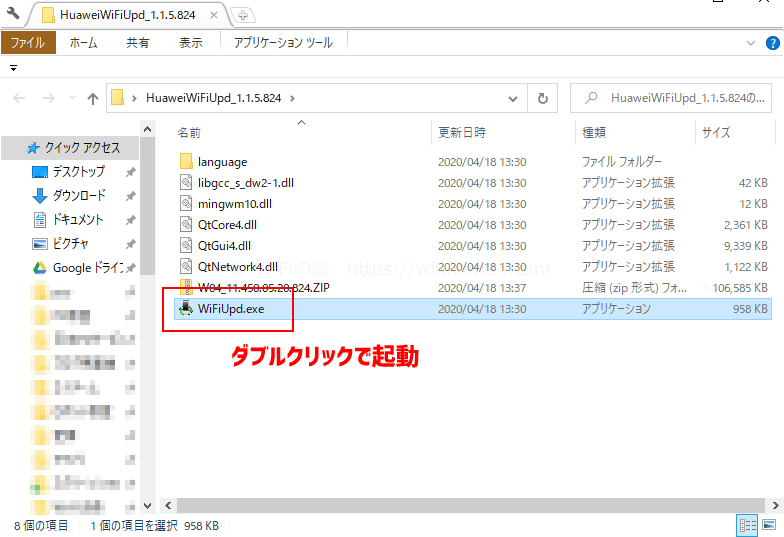Open デスクトップ in the navigation pane
The width and height of the screenshot is (784, 537).
coord(78,172)
